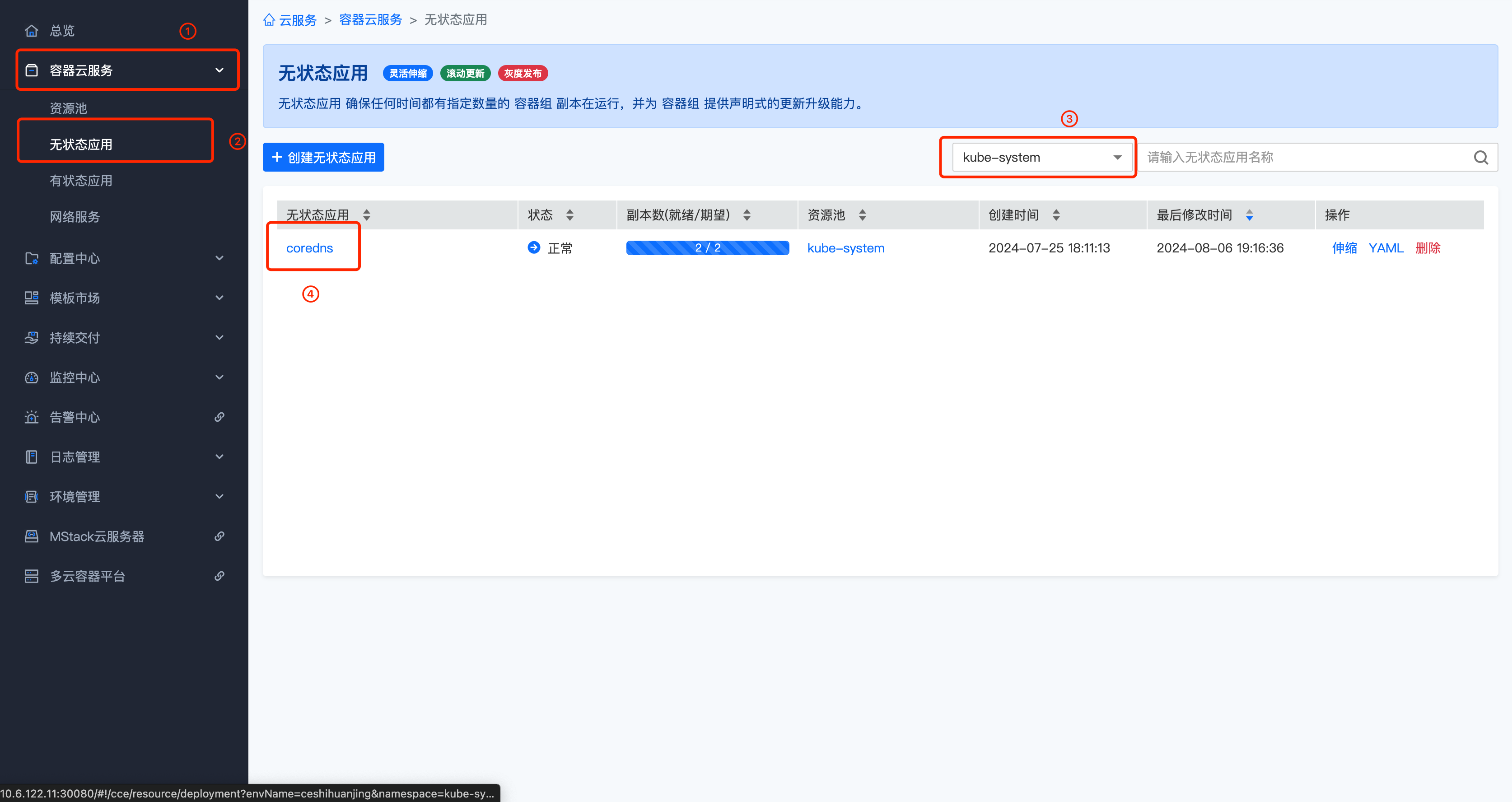Expand the 环境管理 menu chevron
This screenshot has height=802, width=1512.
[x=219, y=497]
